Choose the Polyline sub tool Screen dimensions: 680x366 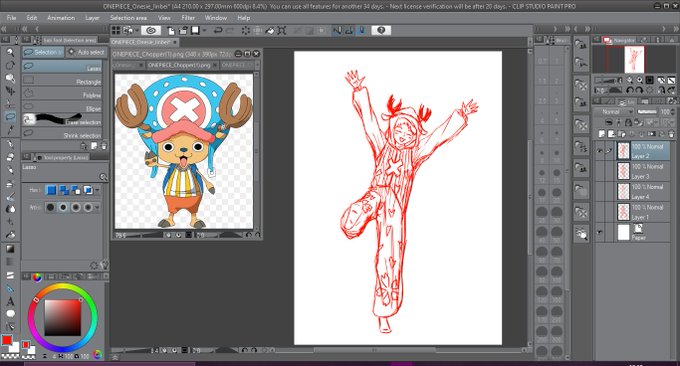coord(62,94)
